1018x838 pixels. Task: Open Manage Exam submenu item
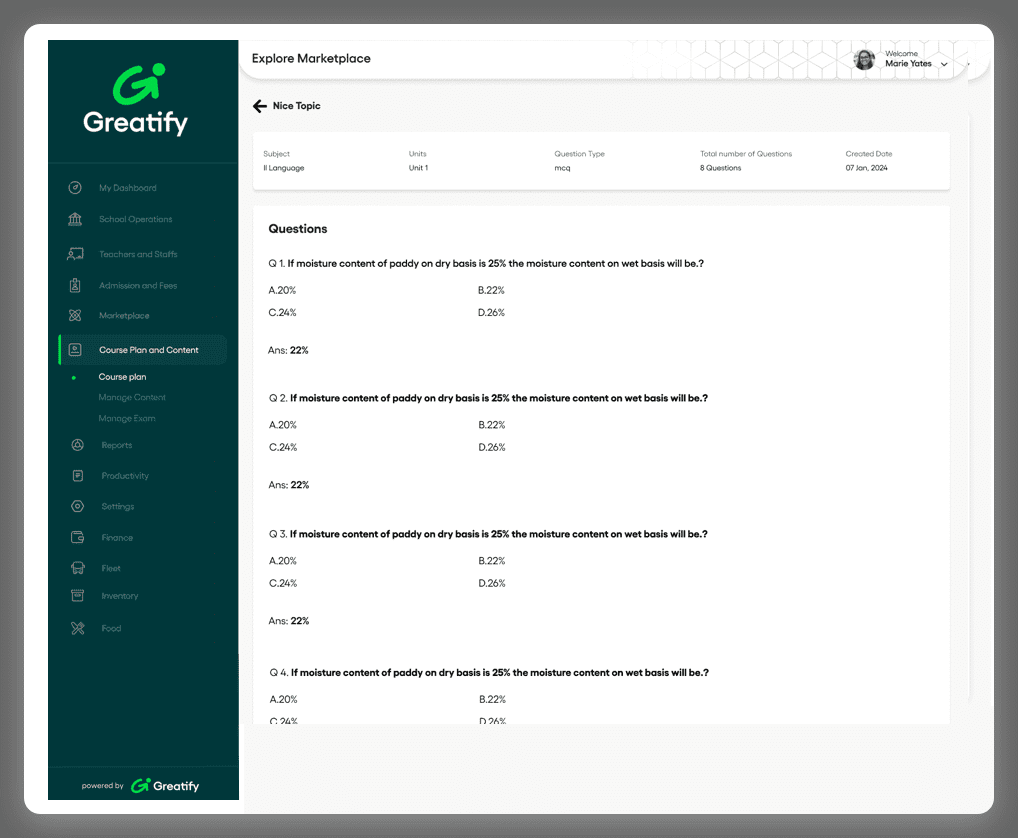pos(127,419)
